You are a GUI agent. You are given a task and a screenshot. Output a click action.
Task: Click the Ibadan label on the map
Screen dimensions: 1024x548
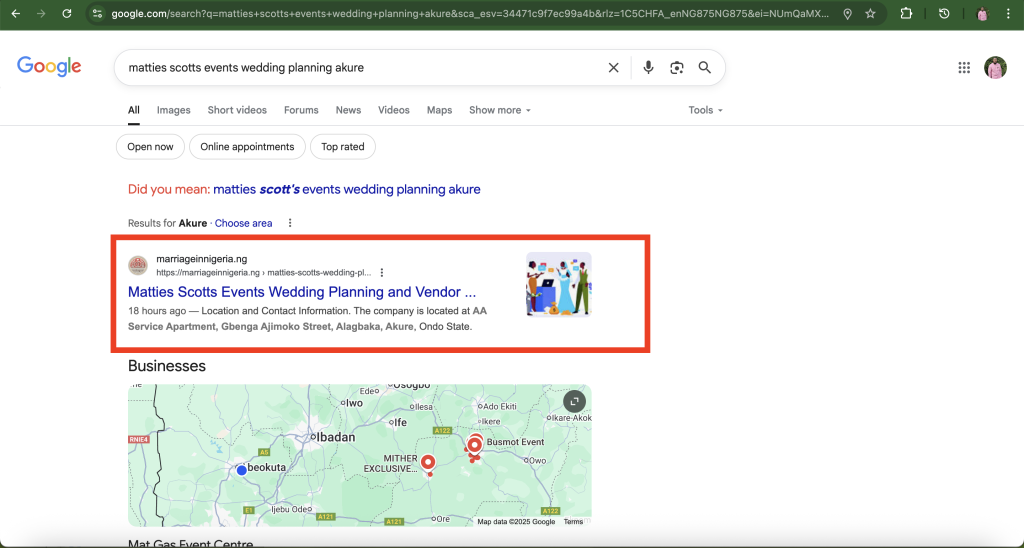click(x=336, y=438)
